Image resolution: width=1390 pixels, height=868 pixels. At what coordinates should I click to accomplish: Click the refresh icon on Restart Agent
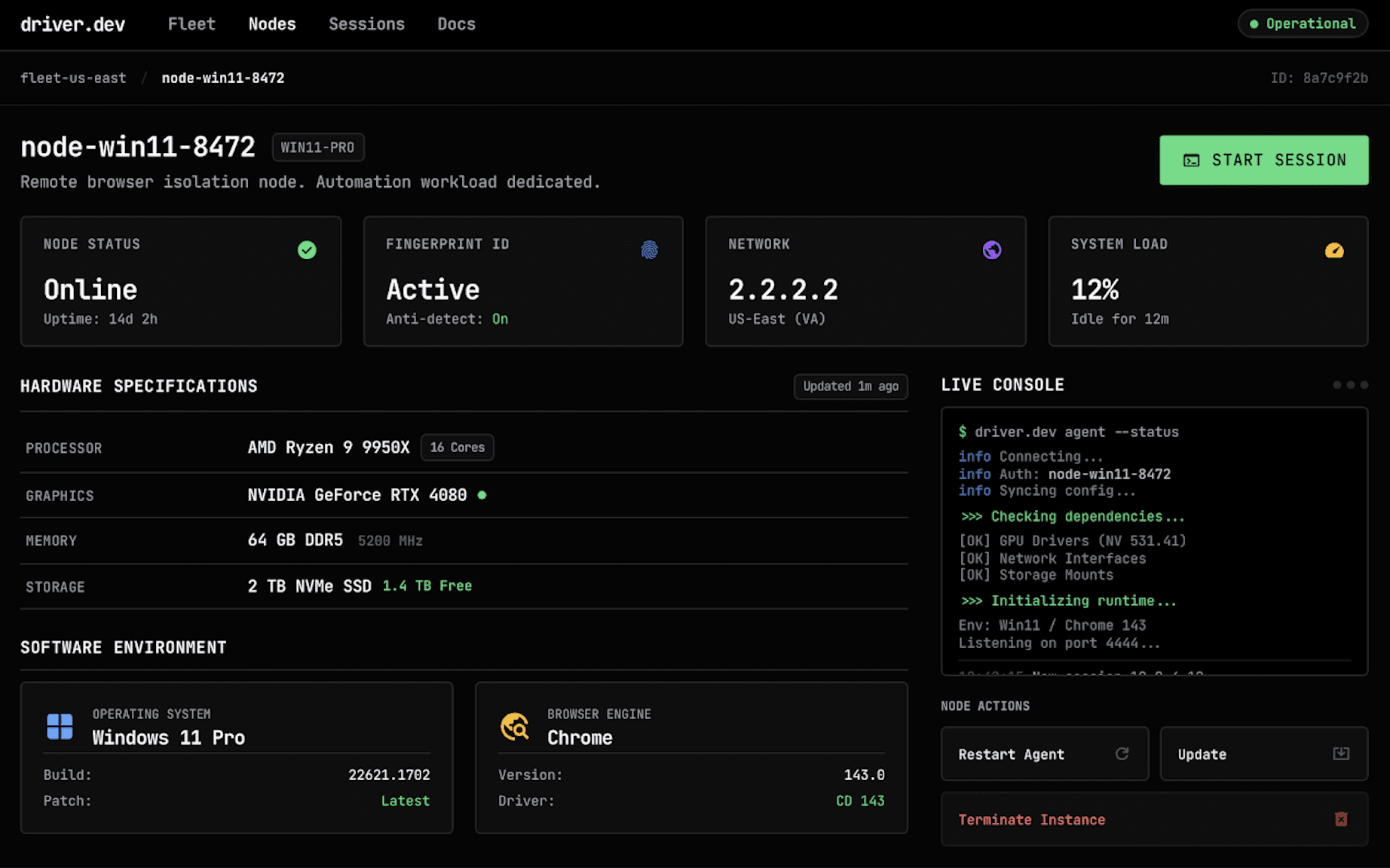[1122, 753]
